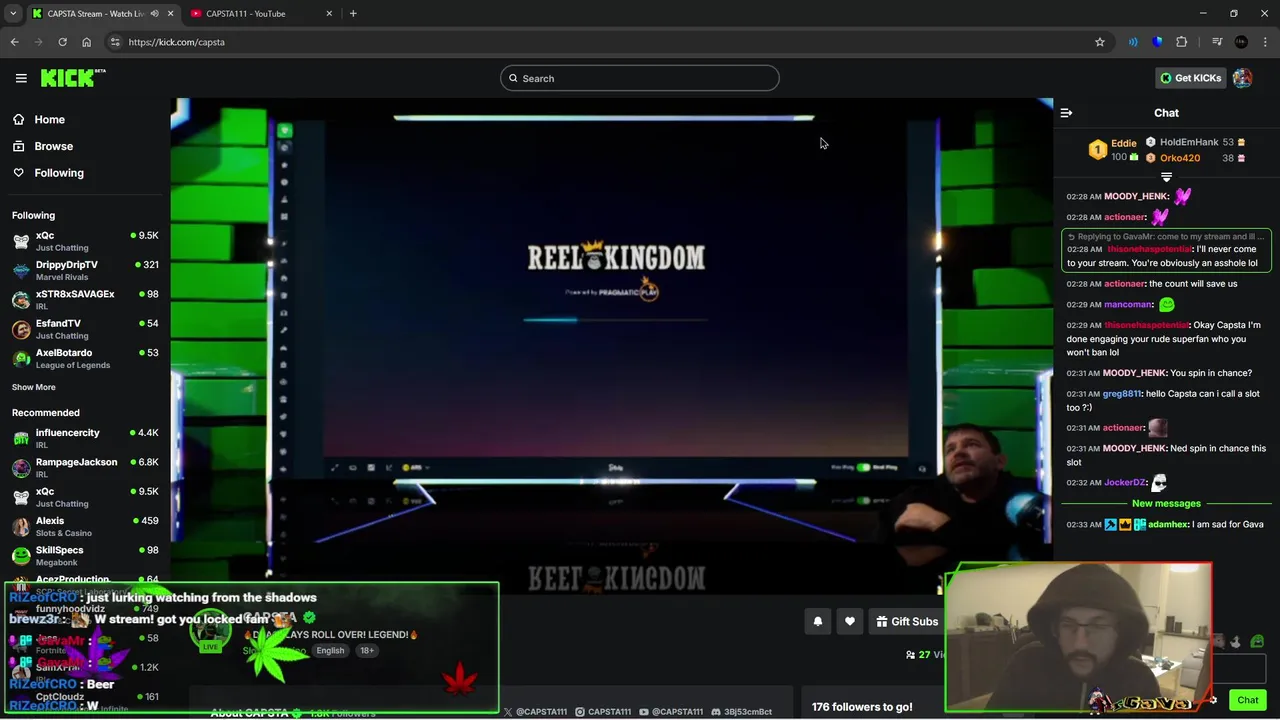Click HoldEmHank on the leaderboard
The width and height of the screenshot is (1280, 720).
(1189, 142)
